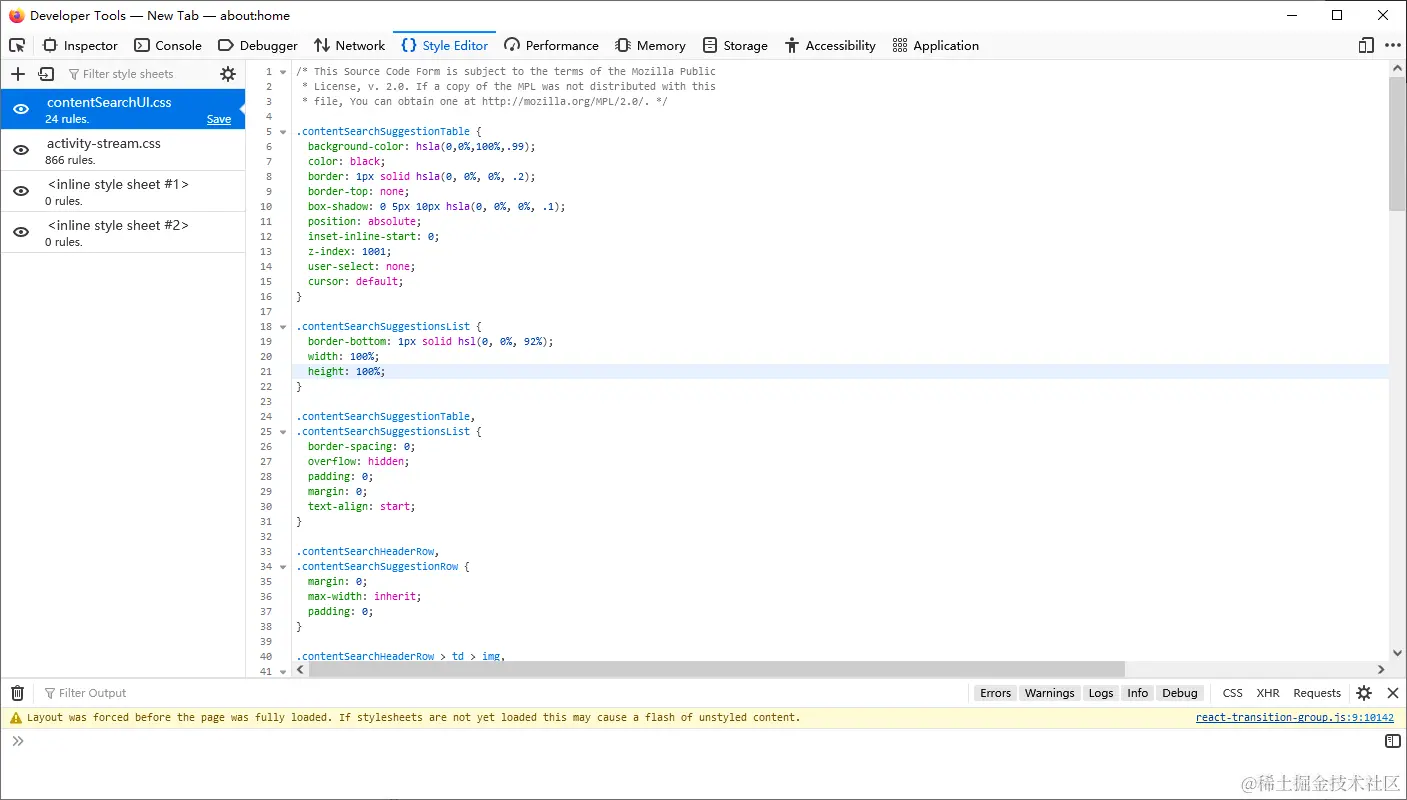The image size is (1407, 800).
Task: Collapse .contentSearchSuggestionsList rule fold on line 18
Action: 283,327
